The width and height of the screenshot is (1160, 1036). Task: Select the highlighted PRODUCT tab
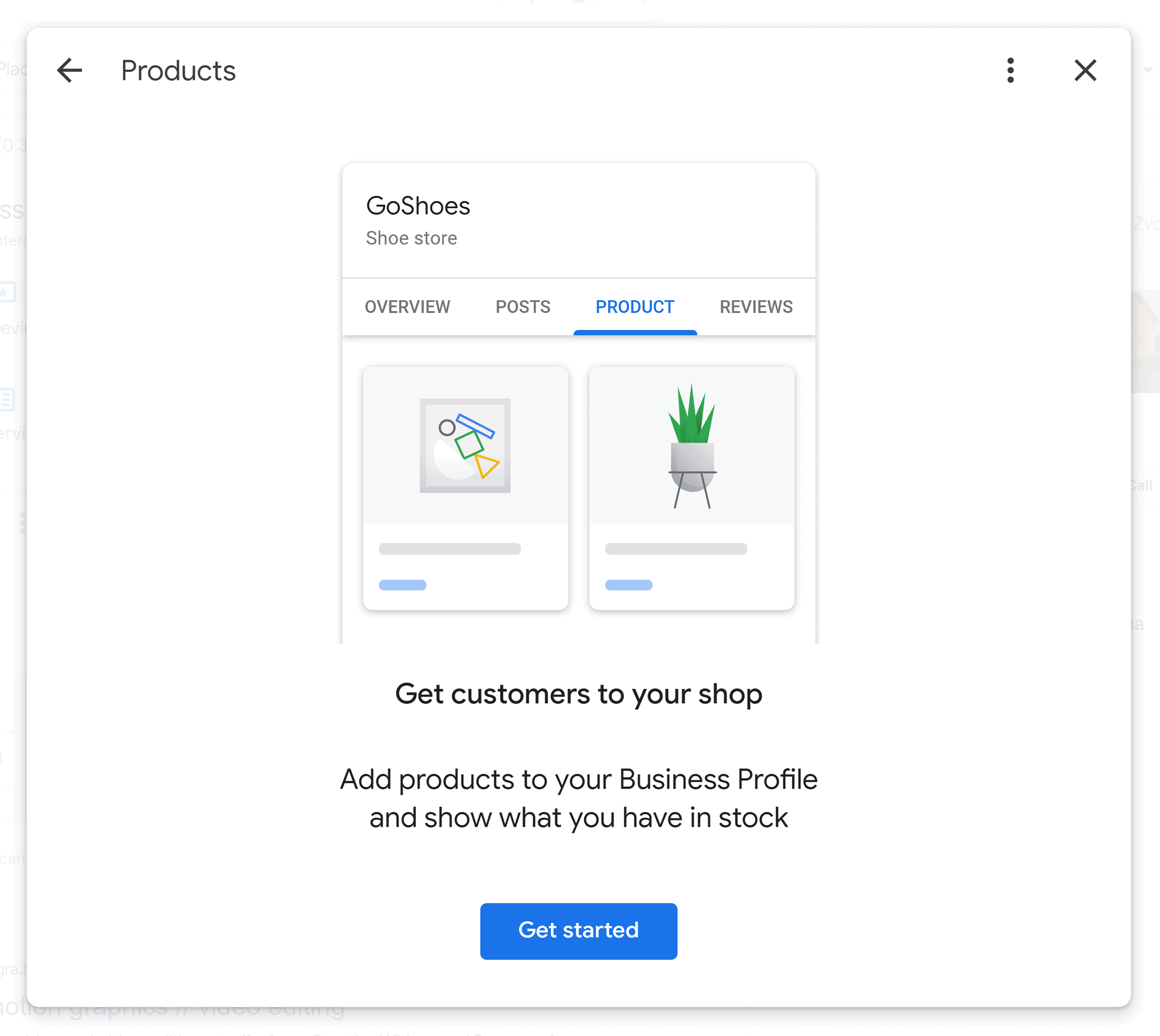pos(635,307)
